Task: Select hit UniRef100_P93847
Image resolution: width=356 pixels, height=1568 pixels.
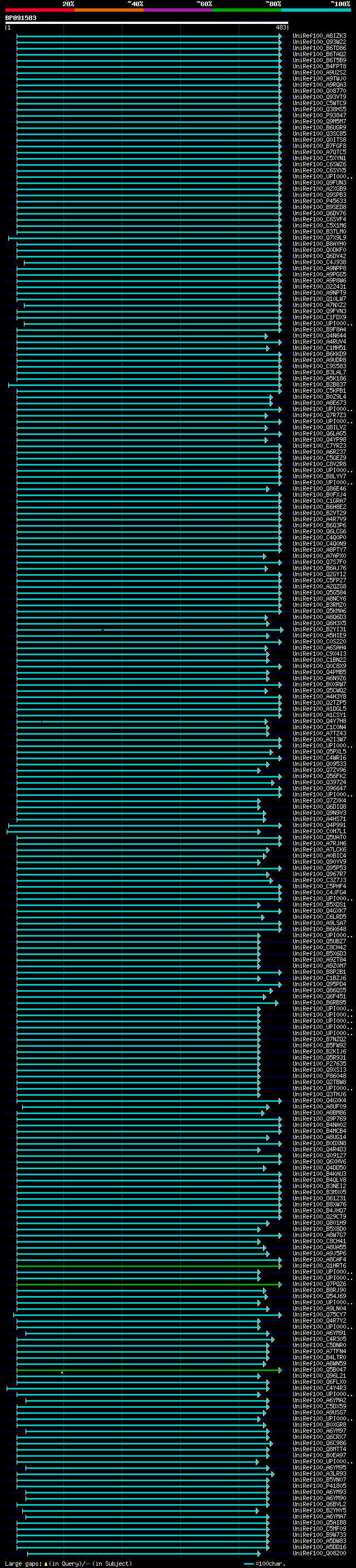Action: pos(319,116)
